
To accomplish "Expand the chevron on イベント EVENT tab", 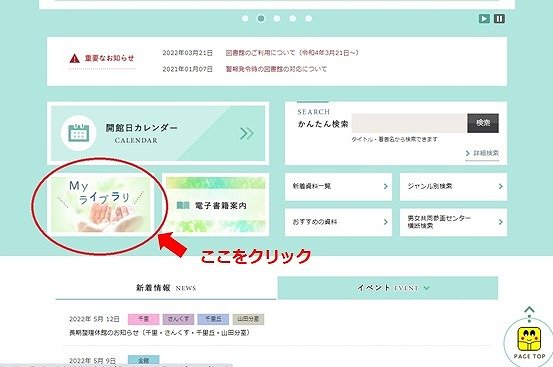I will [x=427, y=288].
